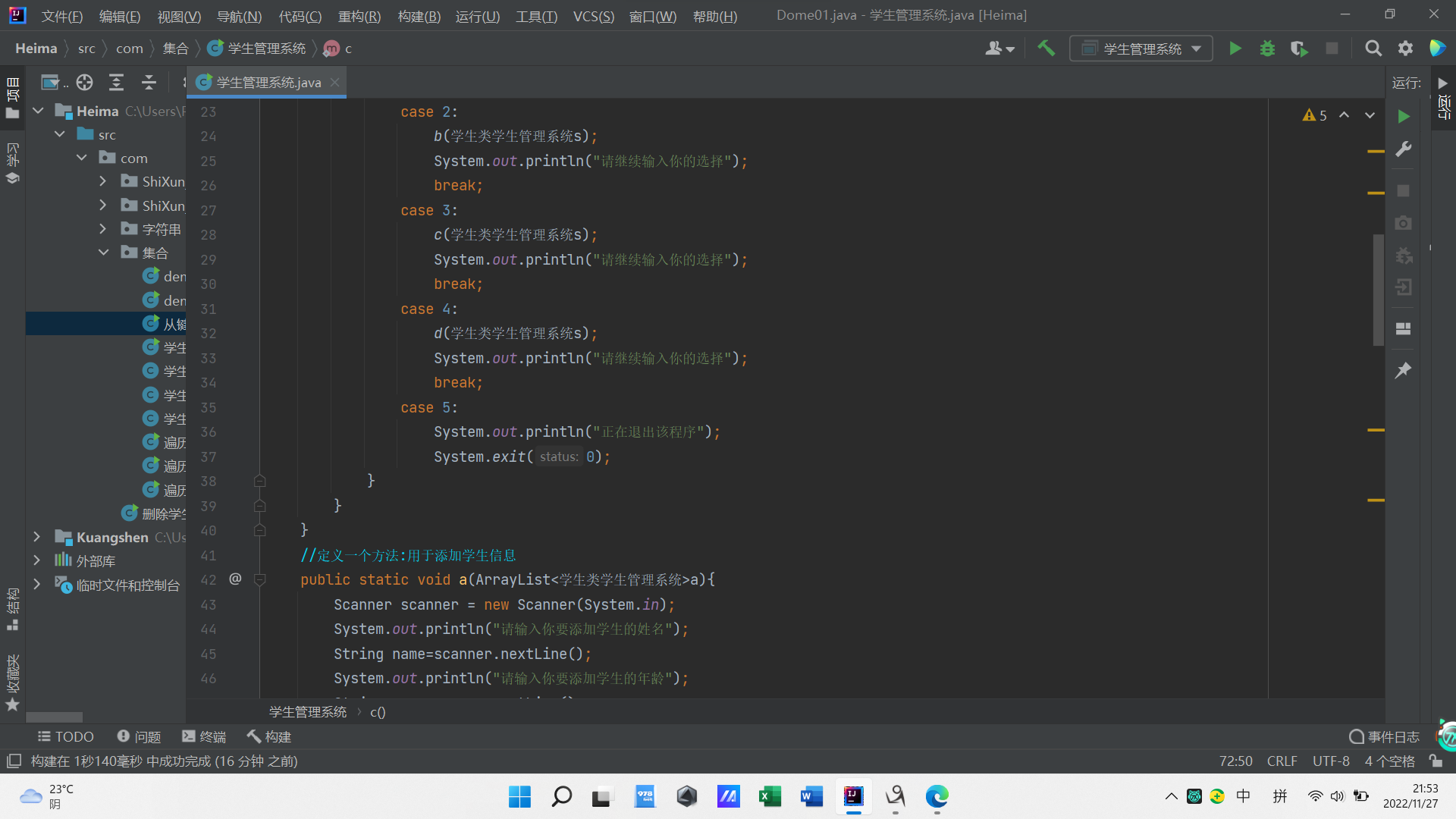Click the green Run button in toolbar
The image size is (1456, 819).
[1235, 49]
